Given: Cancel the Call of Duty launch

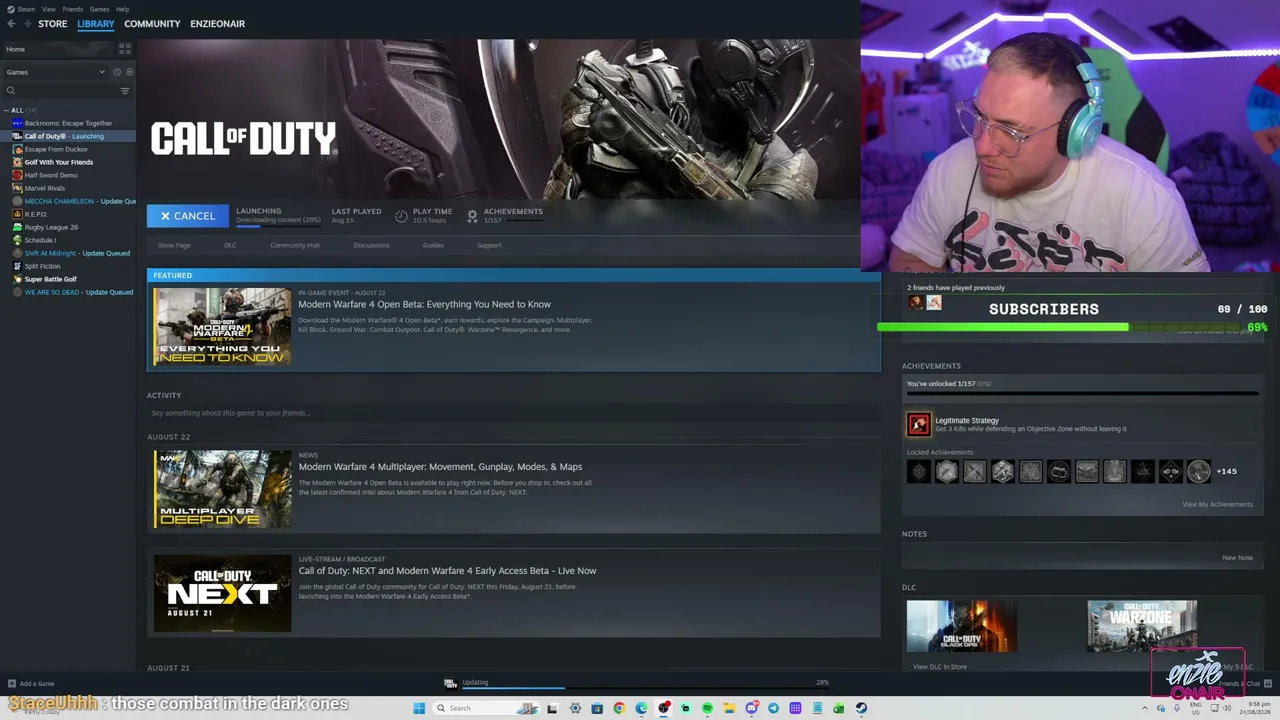Looking at the screenshot, I should pyautogui.click(x=188, y=216).
